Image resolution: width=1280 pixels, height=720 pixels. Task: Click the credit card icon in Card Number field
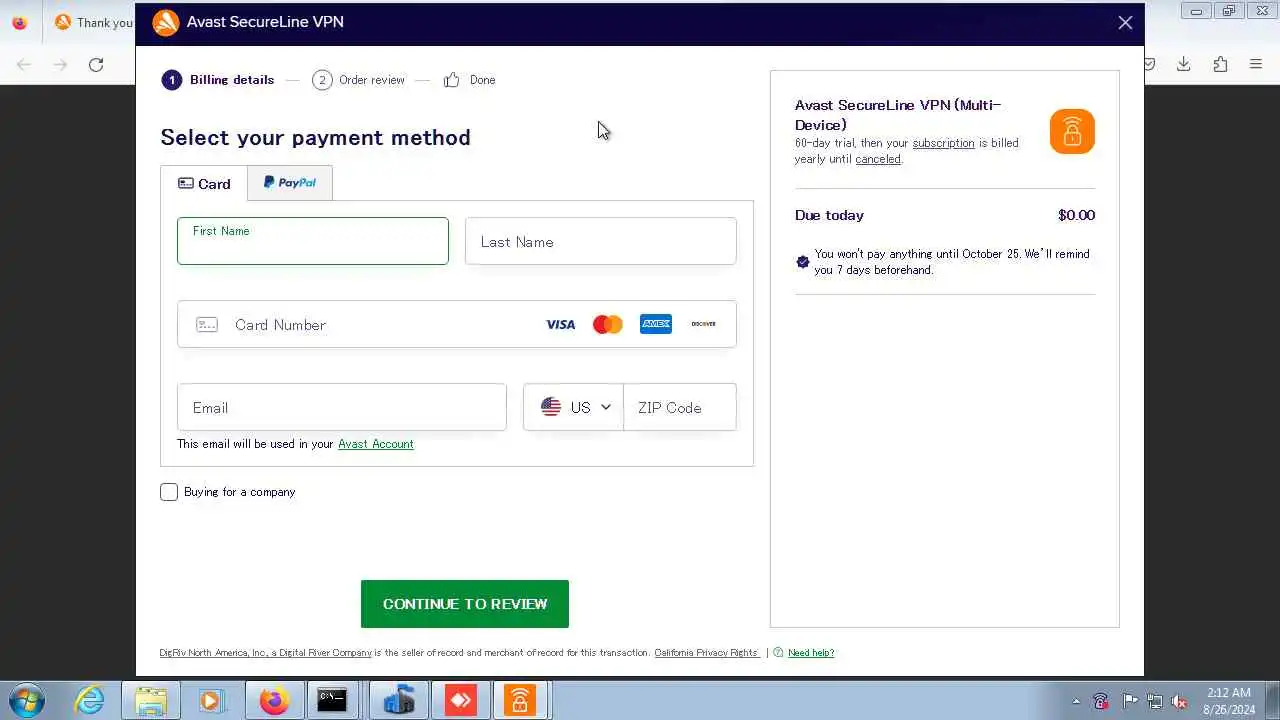pos(207,324)
